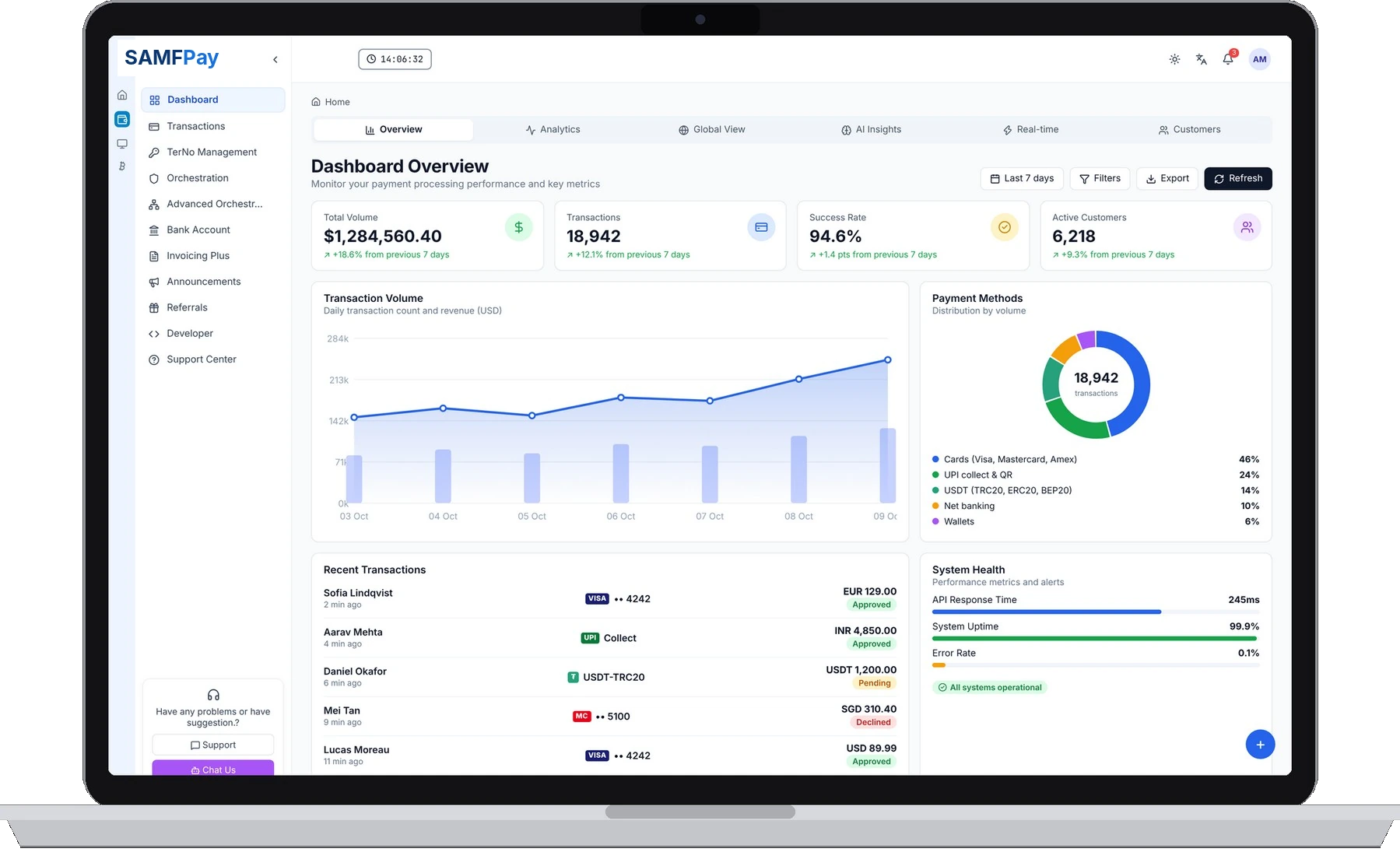Toggle the light/dark theme sun icon
Image resolution: width=1400 pixels, height=852 pixels.
pyautogui.click(x=1174, y=59)
